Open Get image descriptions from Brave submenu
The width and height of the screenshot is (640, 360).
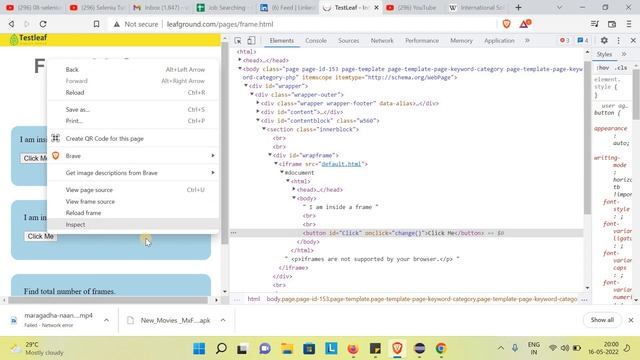[x=133, y=173]
